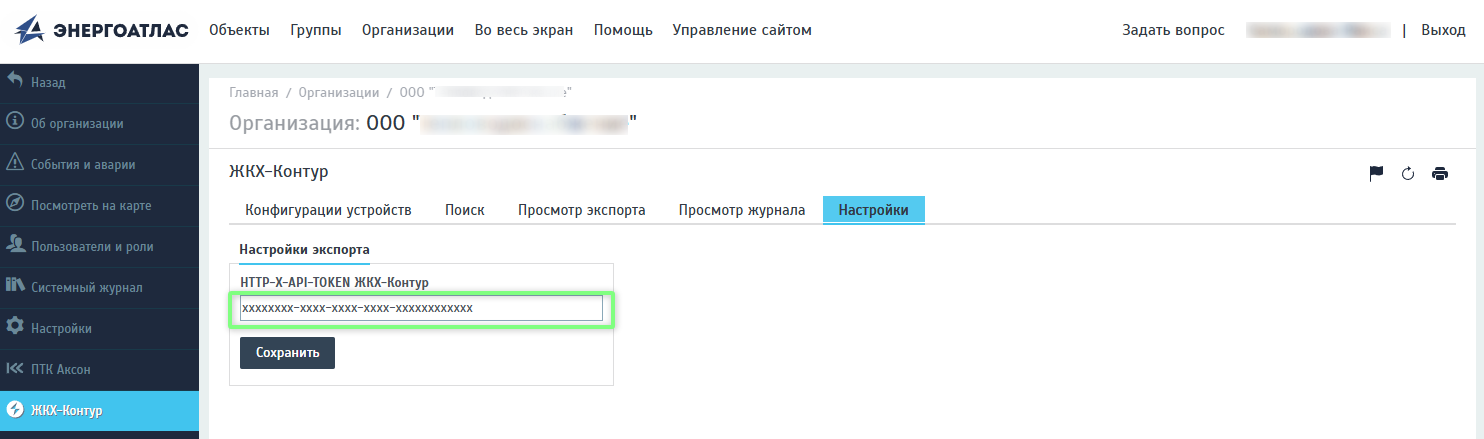The width and height of the screenshot is (1484, 439).
Task: Click the printer icon
Action: (1440, 173)
